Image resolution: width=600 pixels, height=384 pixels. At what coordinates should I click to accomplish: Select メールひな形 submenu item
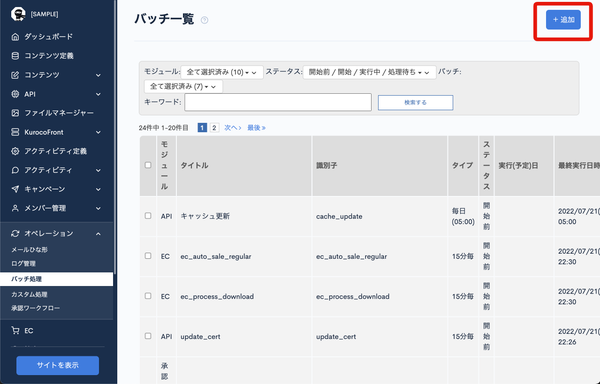pos(29,250)
